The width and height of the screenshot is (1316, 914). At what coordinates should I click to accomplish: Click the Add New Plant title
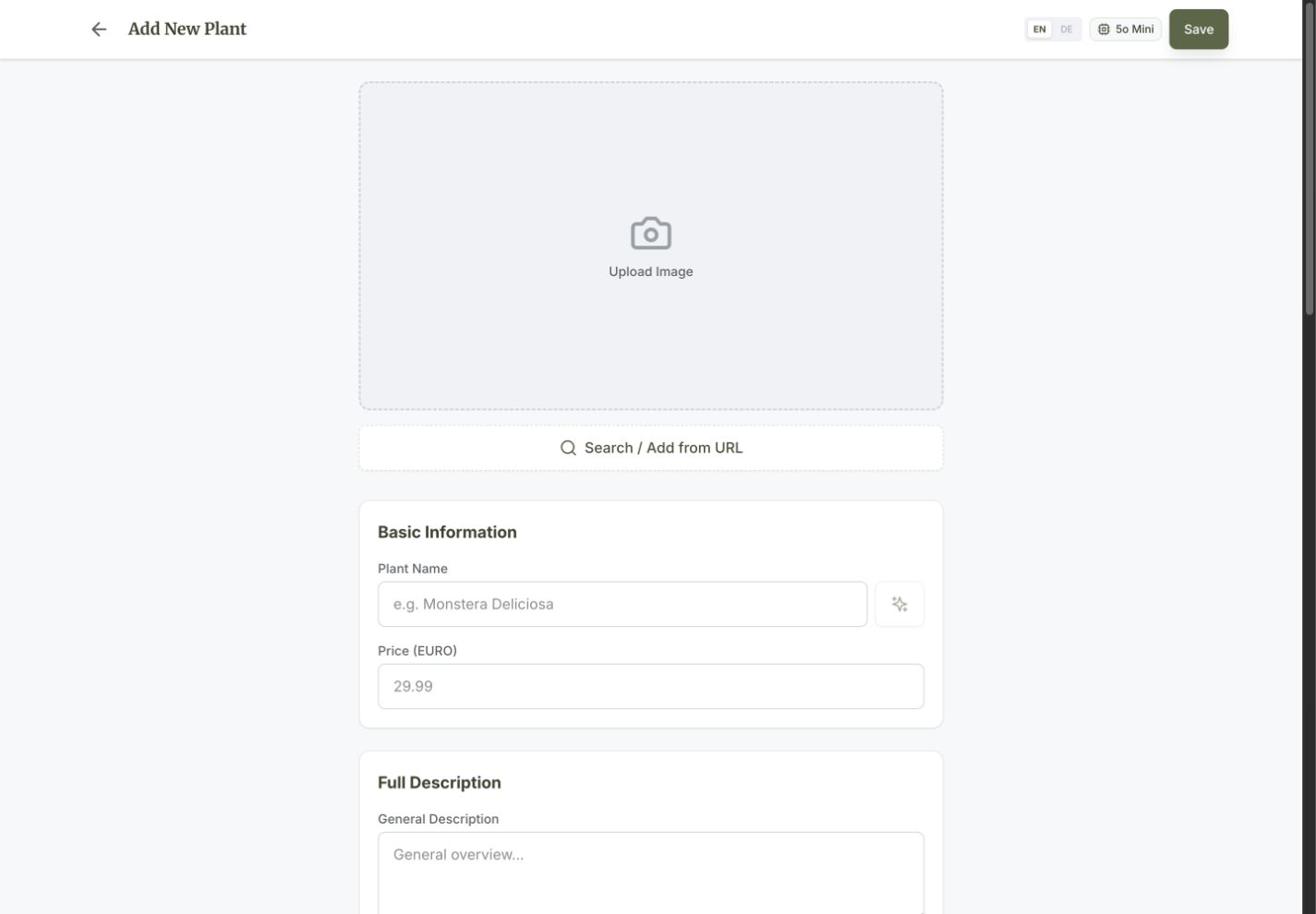[187, 30]
